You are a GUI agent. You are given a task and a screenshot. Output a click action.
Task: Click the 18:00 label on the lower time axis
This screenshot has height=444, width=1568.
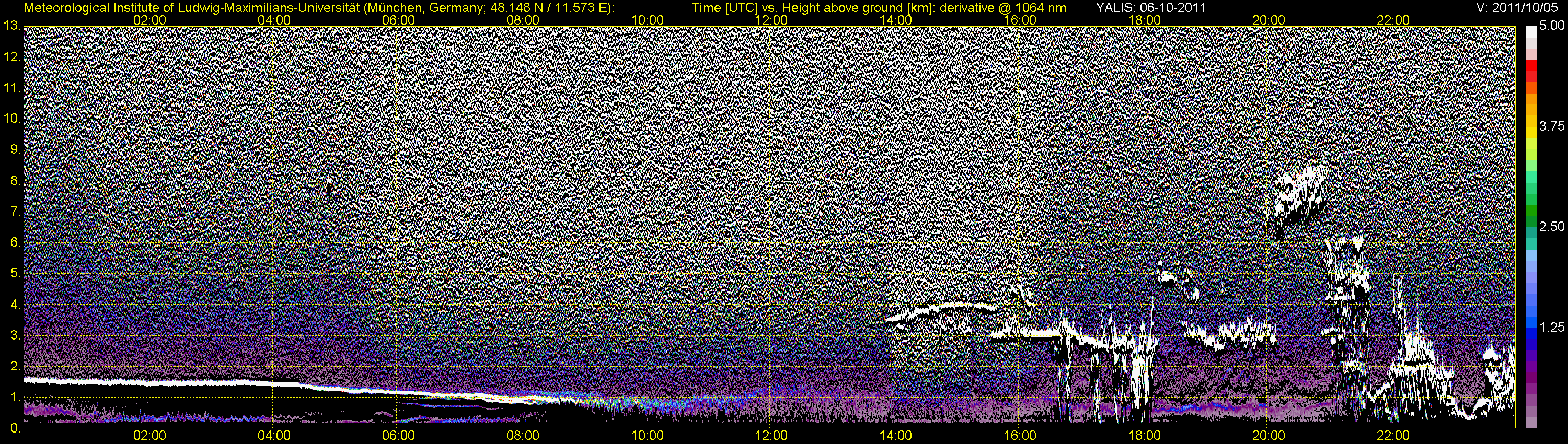tap(1144, 436)
